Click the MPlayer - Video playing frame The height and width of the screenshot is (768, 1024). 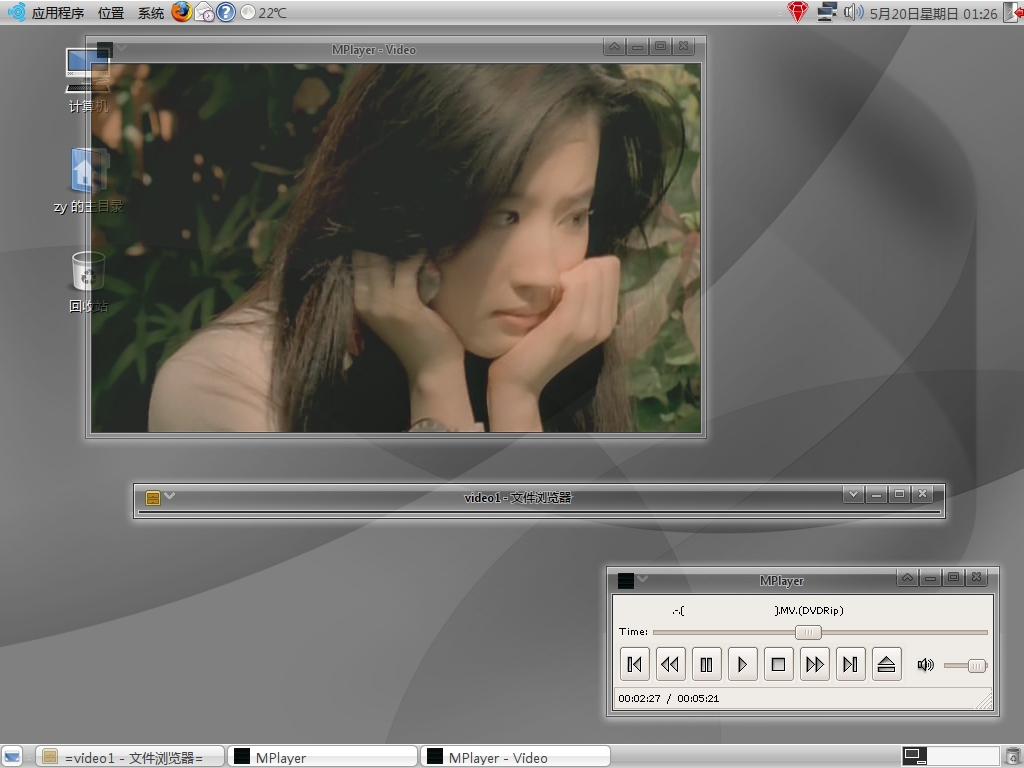pos(396,248)
